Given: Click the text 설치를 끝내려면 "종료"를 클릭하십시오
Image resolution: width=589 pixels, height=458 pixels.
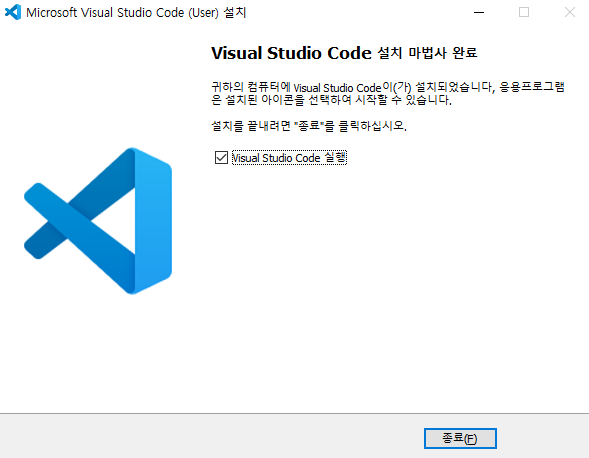Looking at the screenshot, I should point(309,125).
